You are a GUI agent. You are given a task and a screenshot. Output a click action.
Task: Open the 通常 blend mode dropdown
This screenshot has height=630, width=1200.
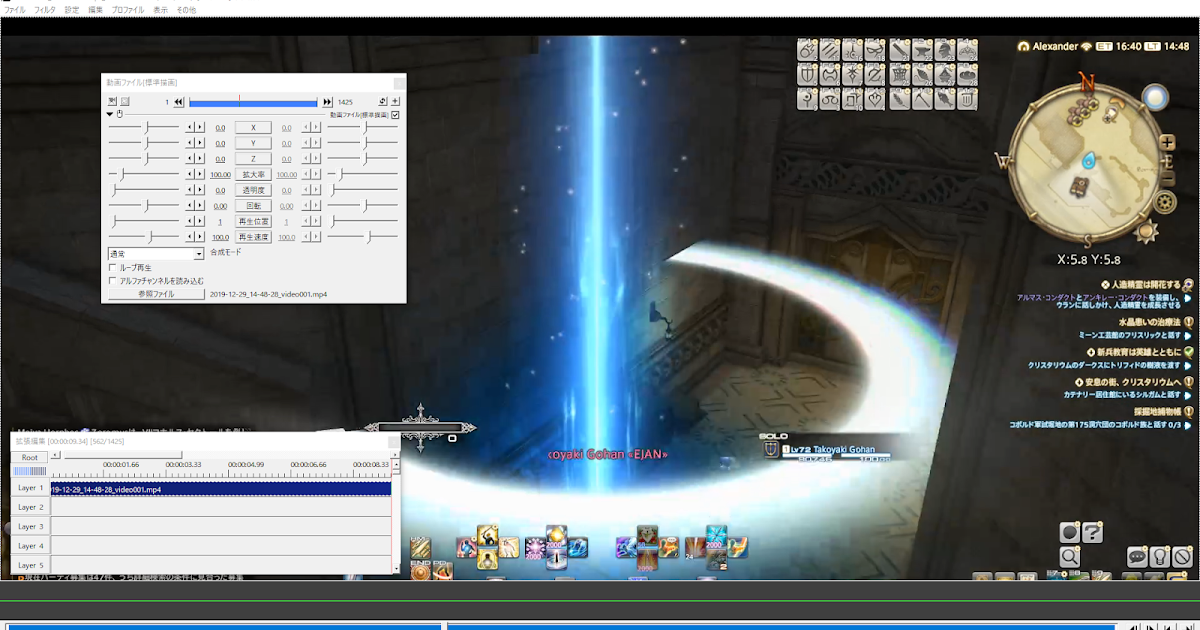click(x=156, y=254)
